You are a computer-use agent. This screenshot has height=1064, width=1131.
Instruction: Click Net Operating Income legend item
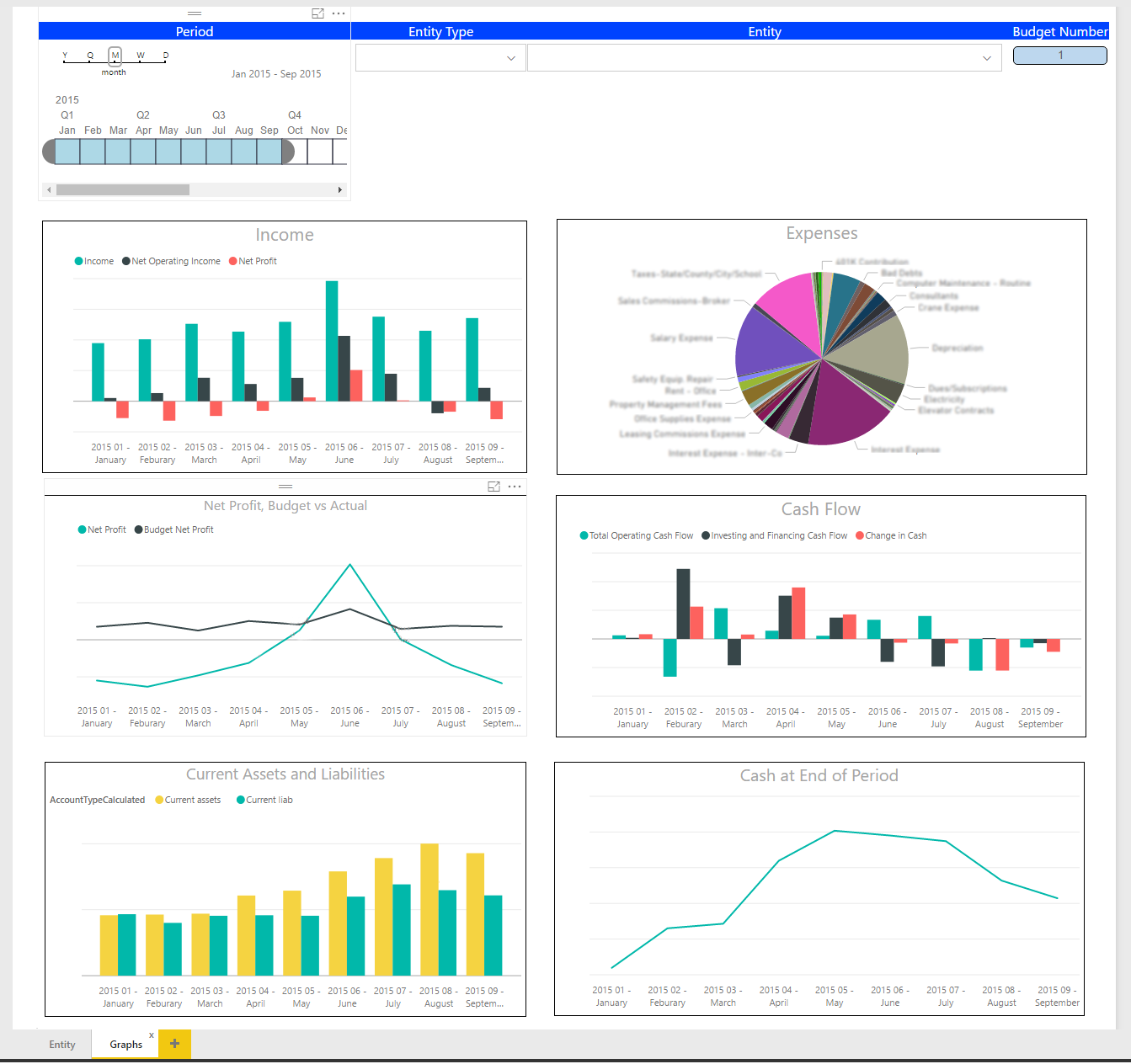pos(171,261)
